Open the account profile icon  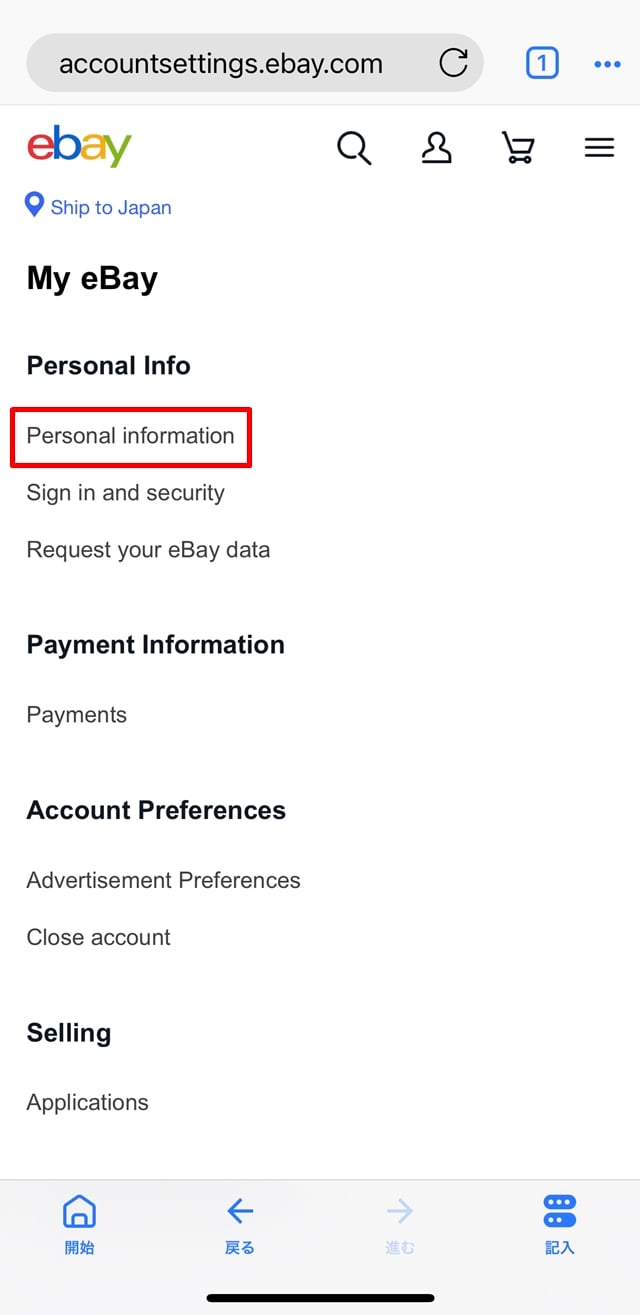436,148
